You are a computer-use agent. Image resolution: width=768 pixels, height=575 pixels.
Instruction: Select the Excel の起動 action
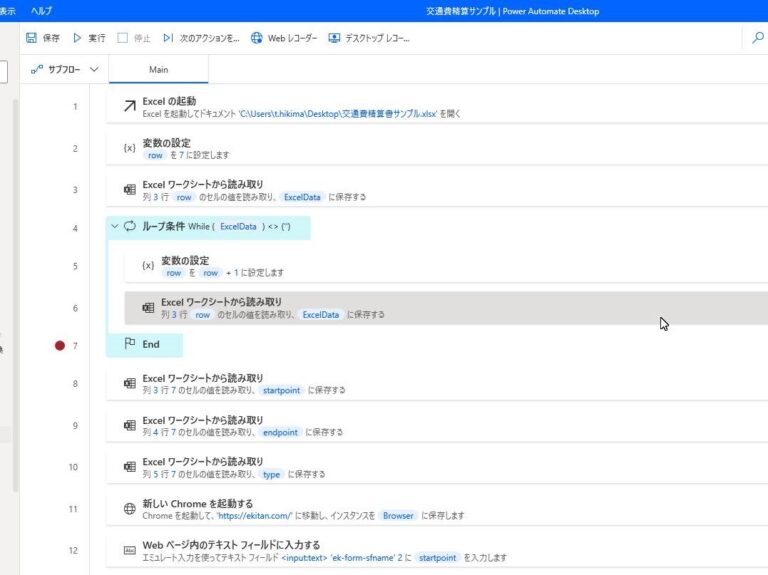[x=437, y=107]
